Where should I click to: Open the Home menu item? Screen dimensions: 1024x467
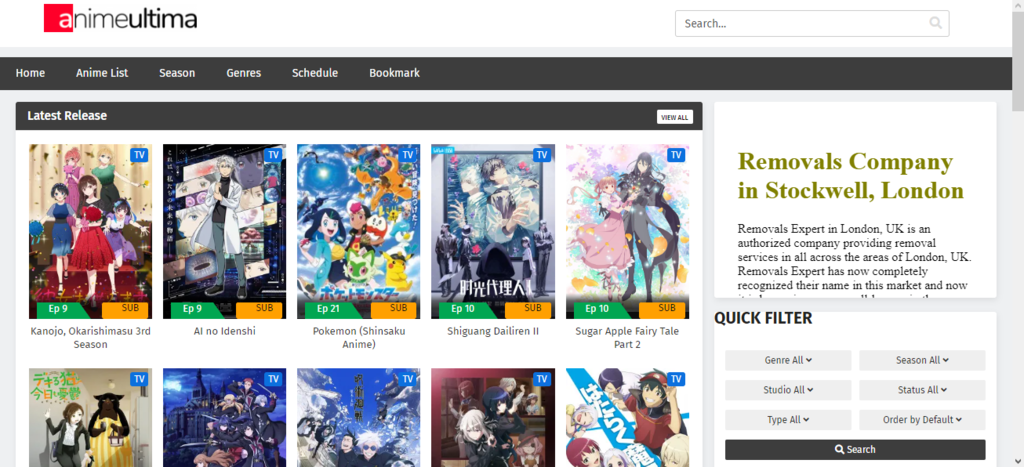click(x=30, y=73)
